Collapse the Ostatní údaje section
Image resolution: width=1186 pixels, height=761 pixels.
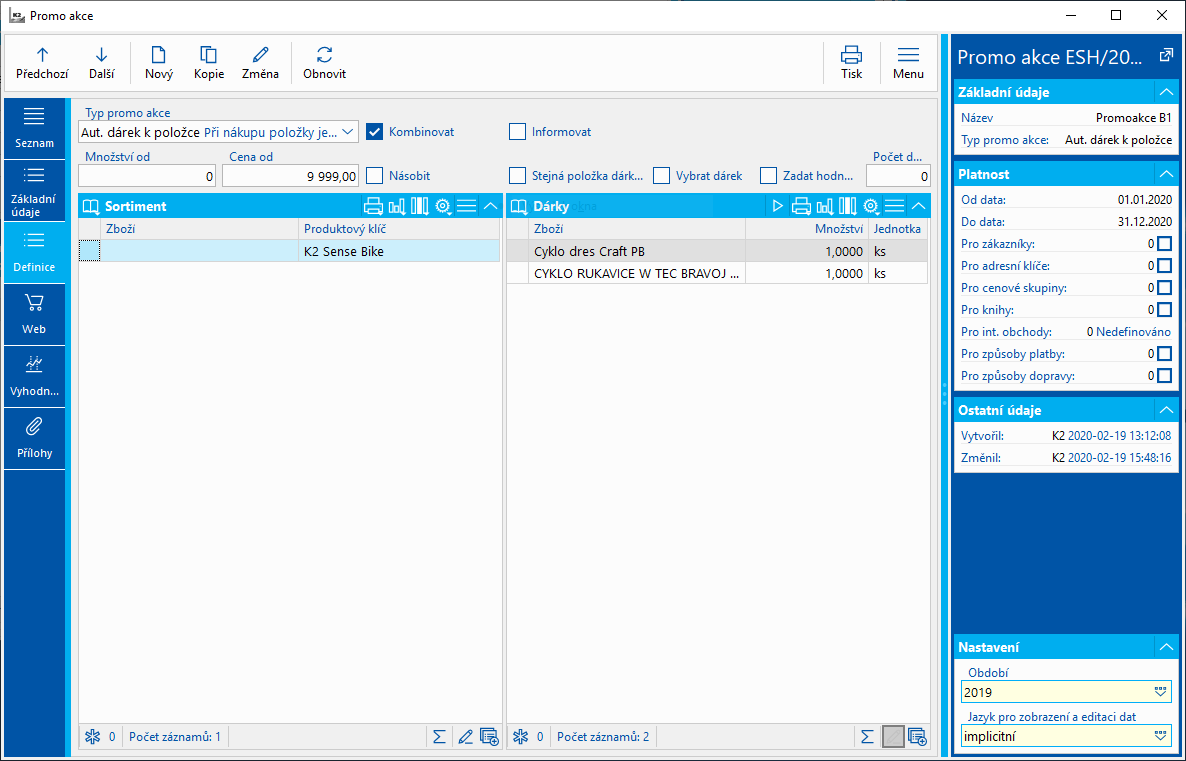point(1166,410)
